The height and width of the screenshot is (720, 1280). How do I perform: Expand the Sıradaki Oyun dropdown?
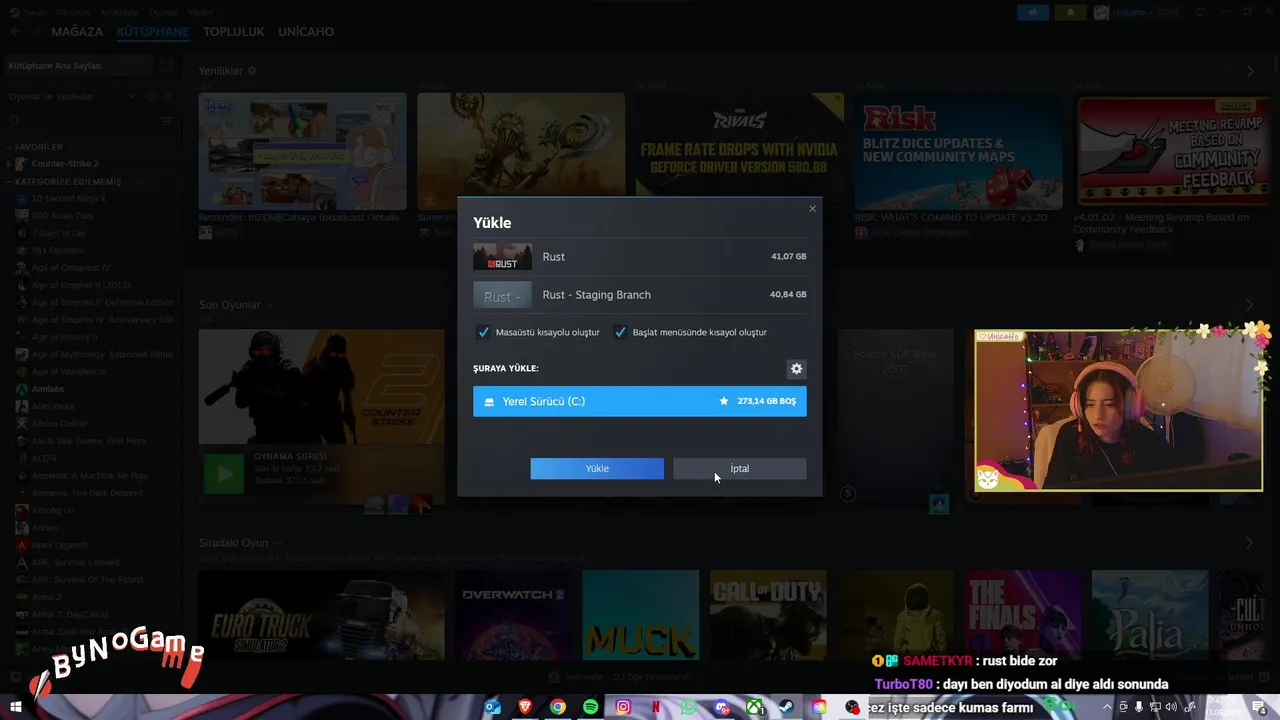point(278,543)
